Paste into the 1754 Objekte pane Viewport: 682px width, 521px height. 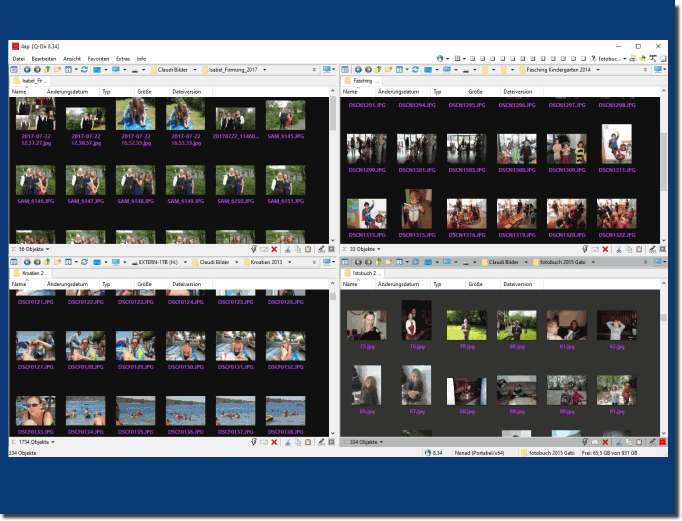tap(308, 442)
